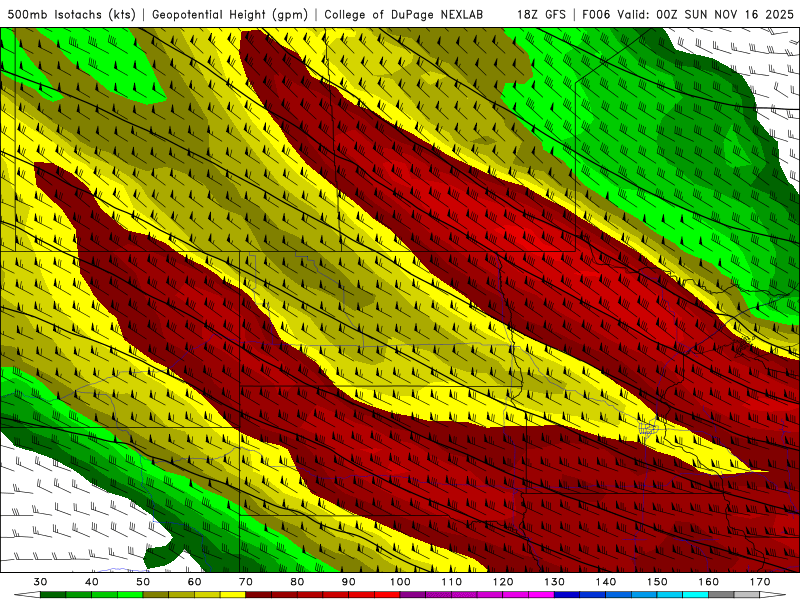Click the "Geopotential Height (gpm)" title text

point(230,14)
